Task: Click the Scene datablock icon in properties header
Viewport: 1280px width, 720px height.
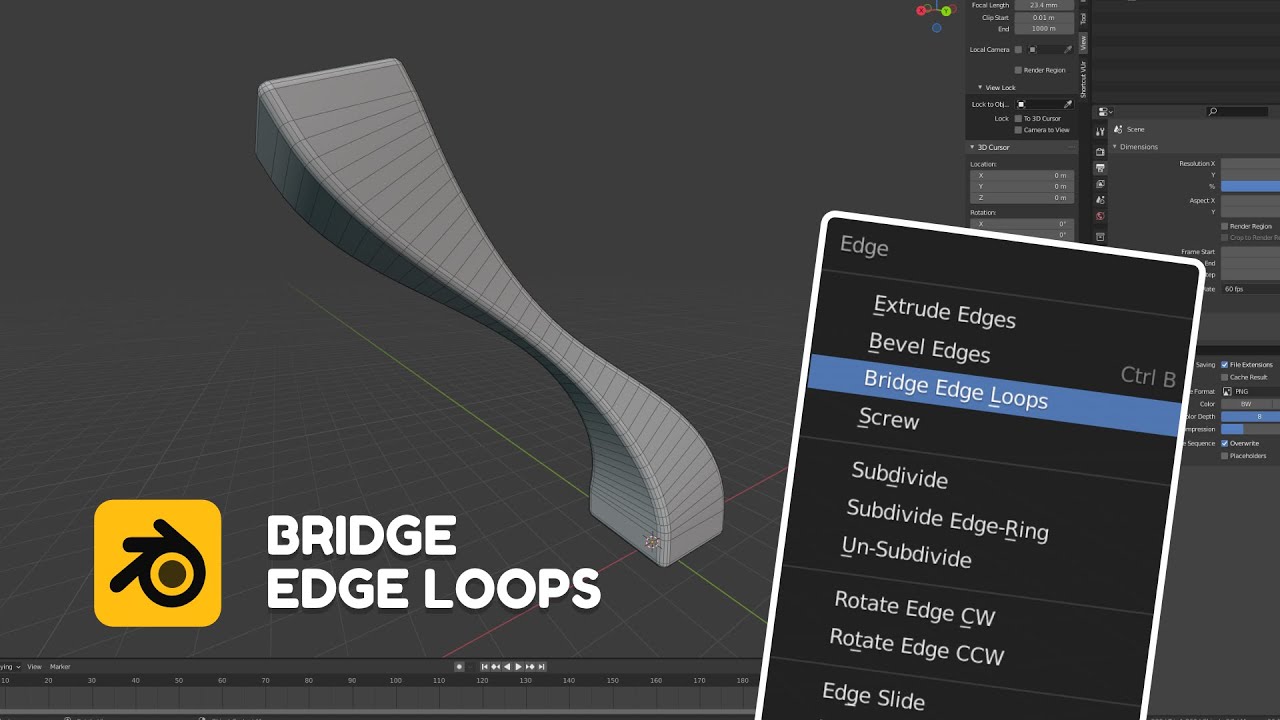Action: point(1118,129)
